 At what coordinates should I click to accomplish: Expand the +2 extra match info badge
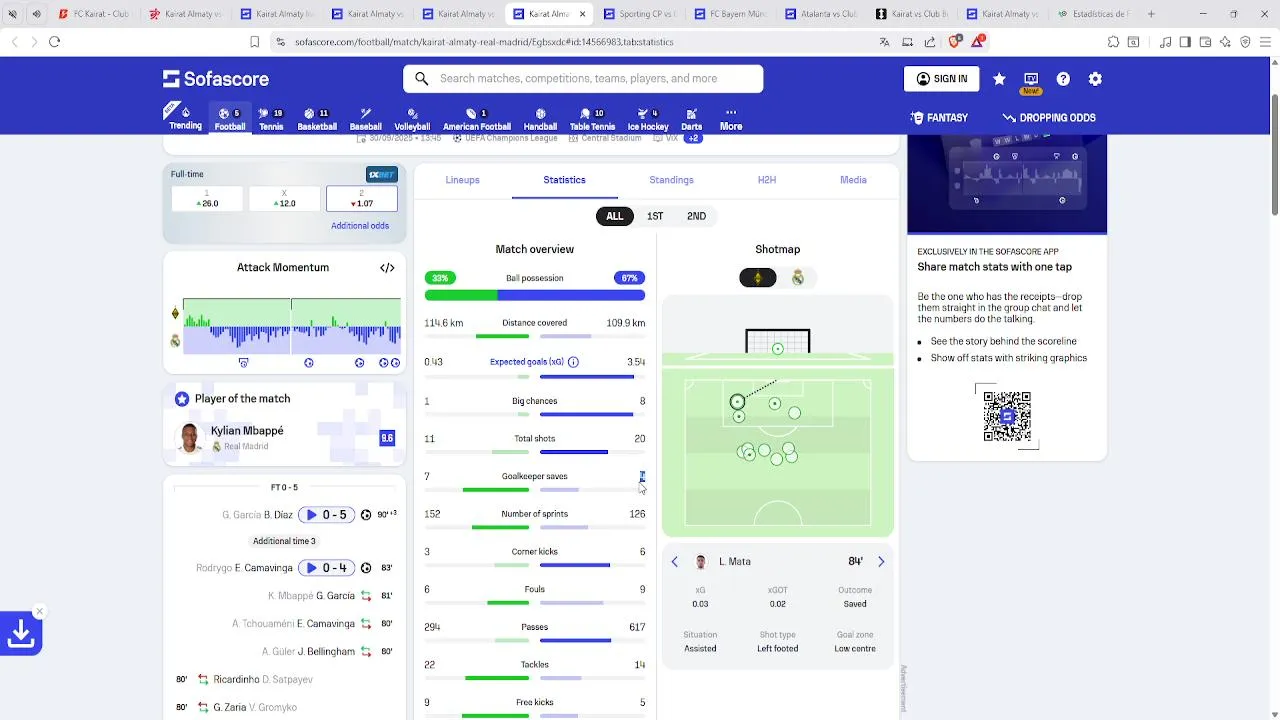point(692,138)
